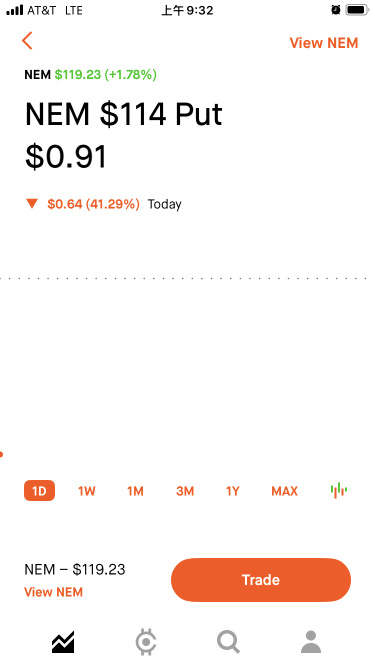Open View NEM link at top right
This screenshot has height=667, width=375.
(324, 43)
